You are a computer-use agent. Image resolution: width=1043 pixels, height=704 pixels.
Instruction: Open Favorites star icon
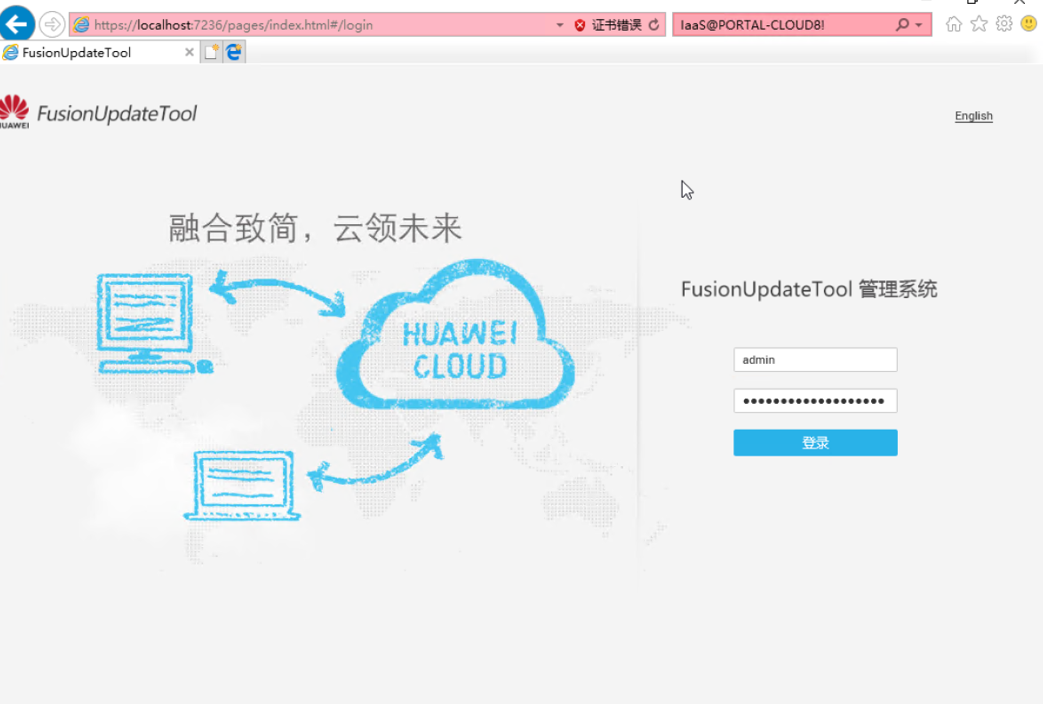pyautogui.click(x=979, y=25)
